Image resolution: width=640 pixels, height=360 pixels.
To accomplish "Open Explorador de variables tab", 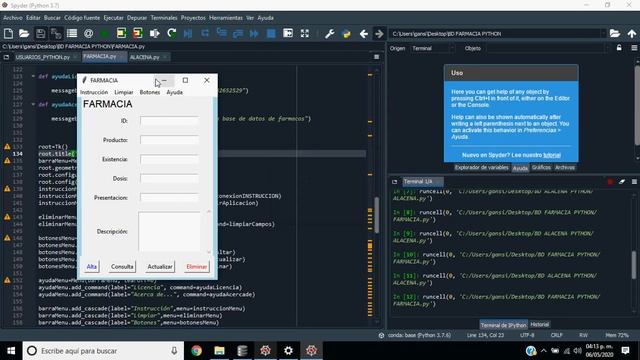I will (x=481, y=167).
